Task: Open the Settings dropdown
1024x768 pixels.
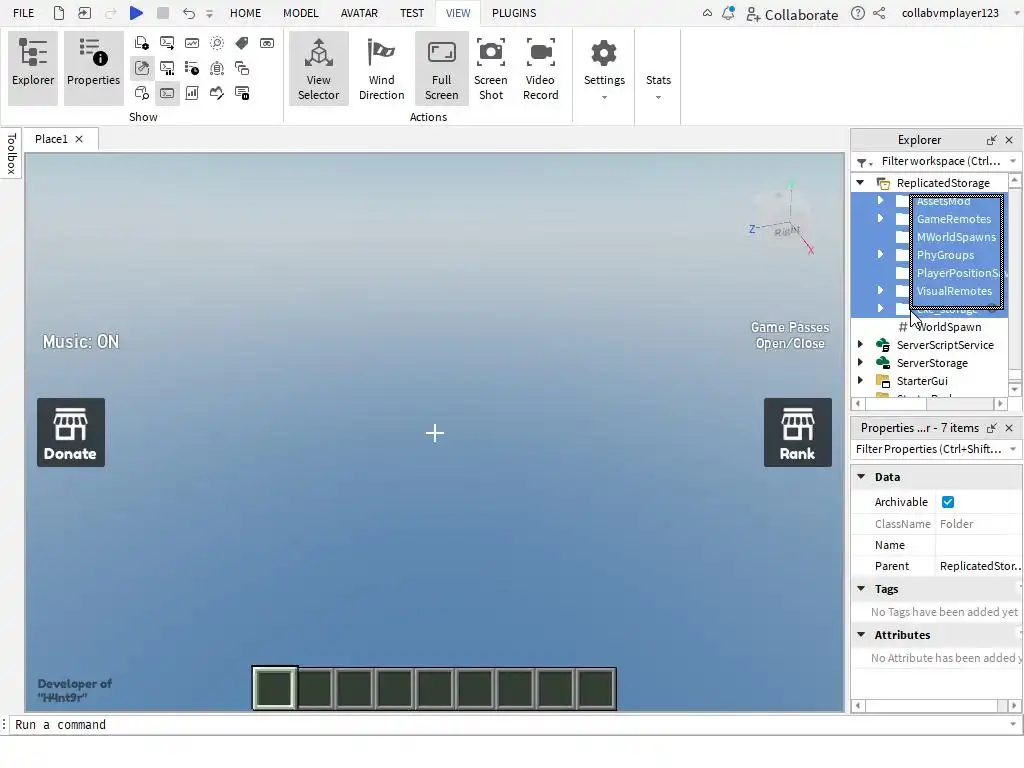Action: tap(604, 68)
